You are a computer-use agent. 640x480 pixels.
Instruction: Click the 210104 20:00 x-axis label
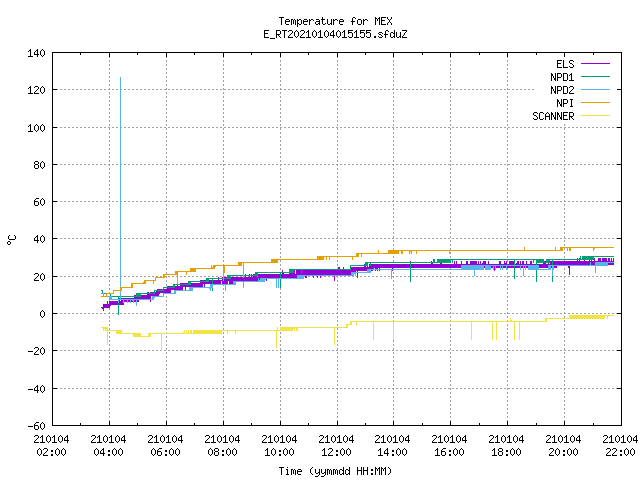point(564,446)
